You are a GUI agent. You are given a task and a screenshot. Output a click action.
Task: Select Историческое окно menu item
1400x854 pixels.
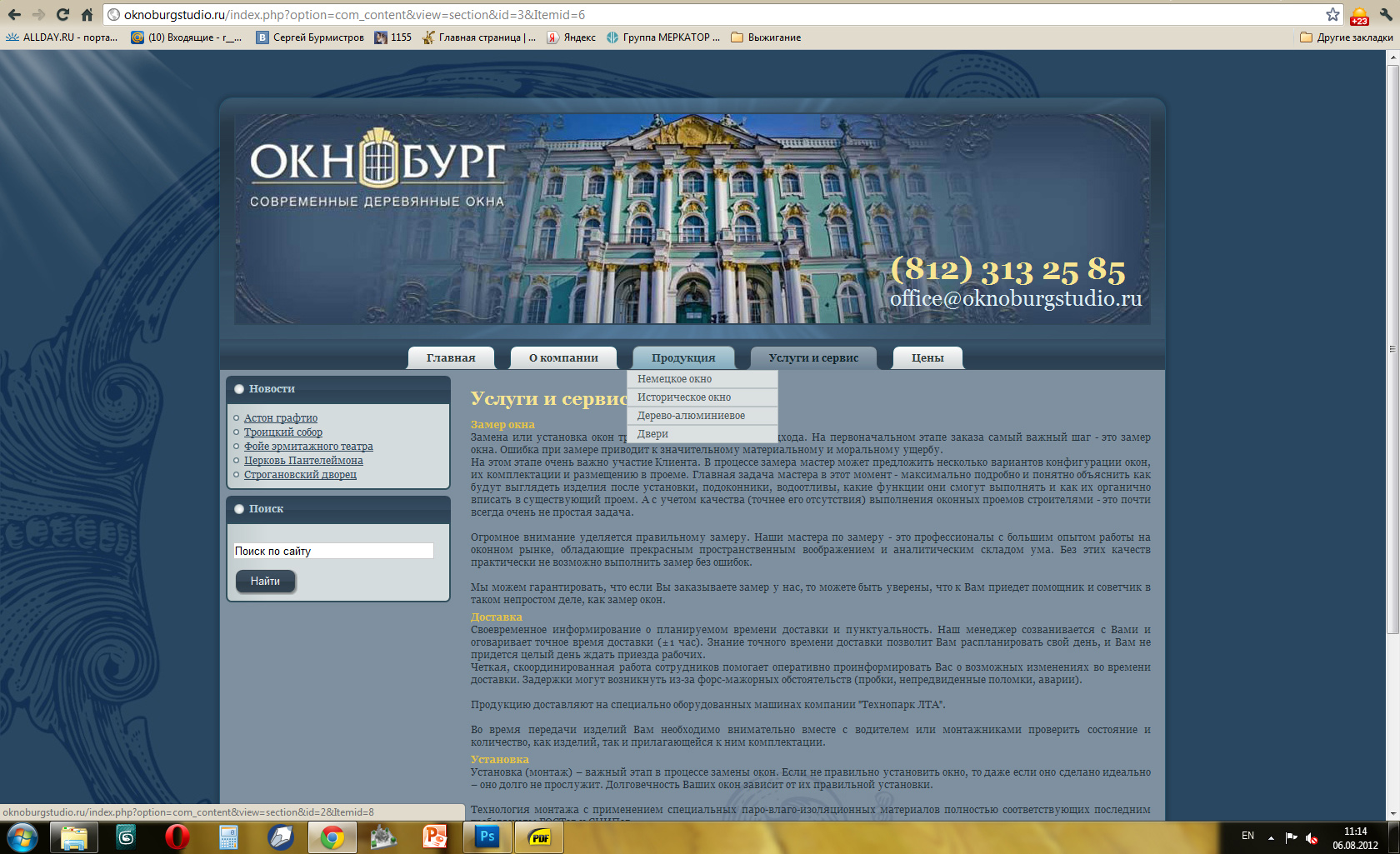[x=702, y=397]
